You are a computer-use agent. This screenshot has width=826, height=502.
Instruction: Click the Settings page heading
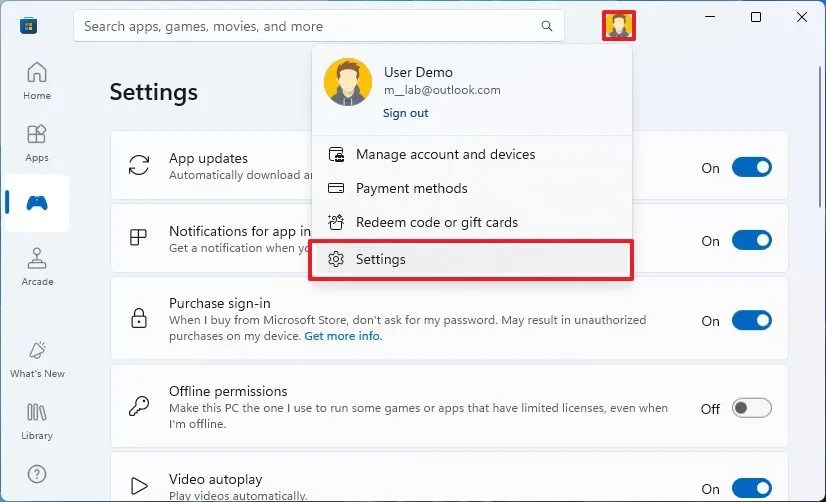coord(154,92)
